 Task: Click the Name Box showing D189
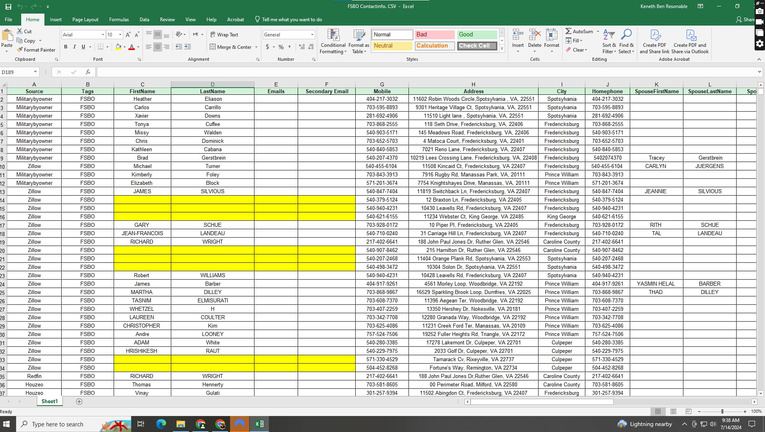click(x=19, y=72)
